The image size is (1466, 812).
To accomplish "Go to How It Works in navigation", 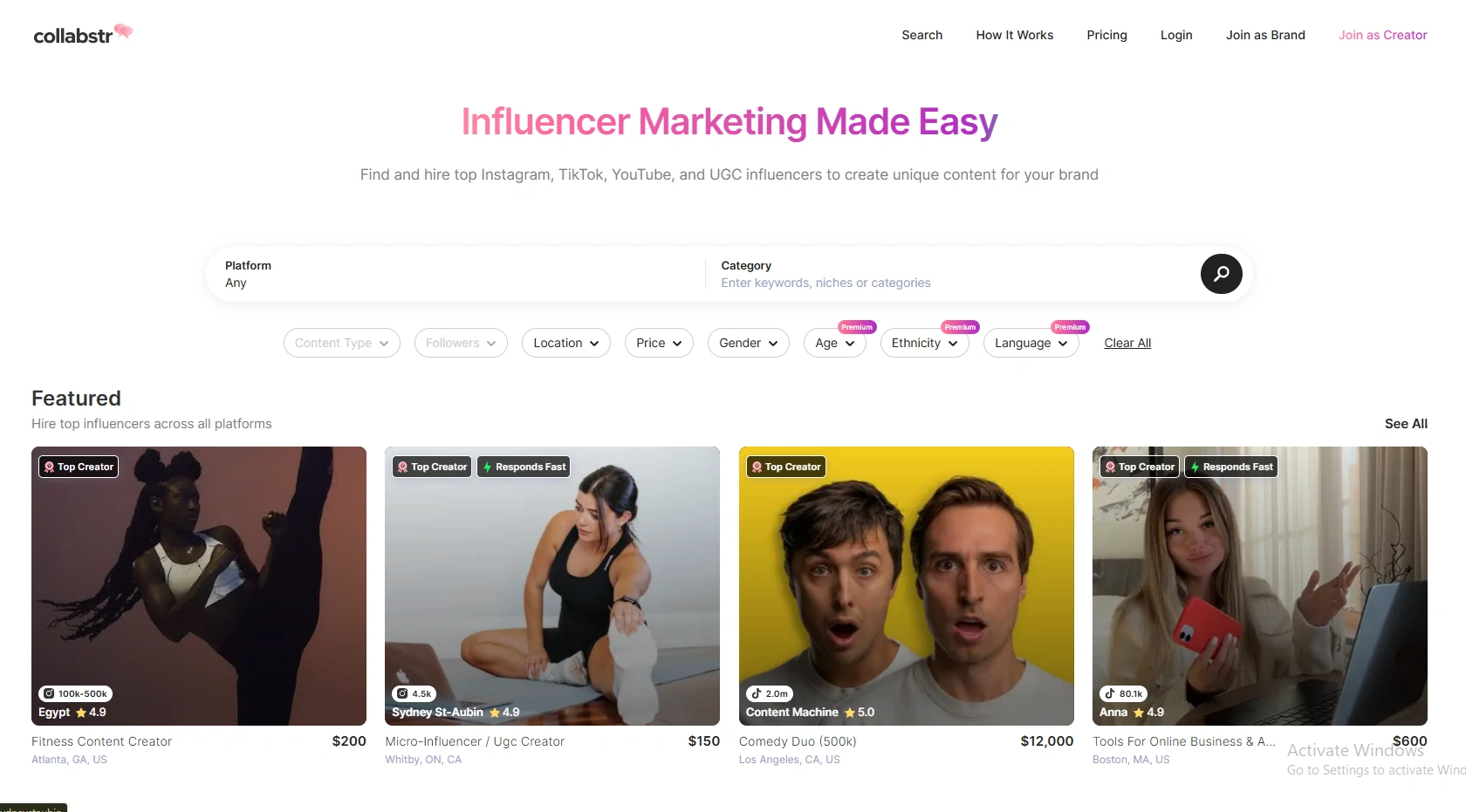I will click(x=1014, y=35).
